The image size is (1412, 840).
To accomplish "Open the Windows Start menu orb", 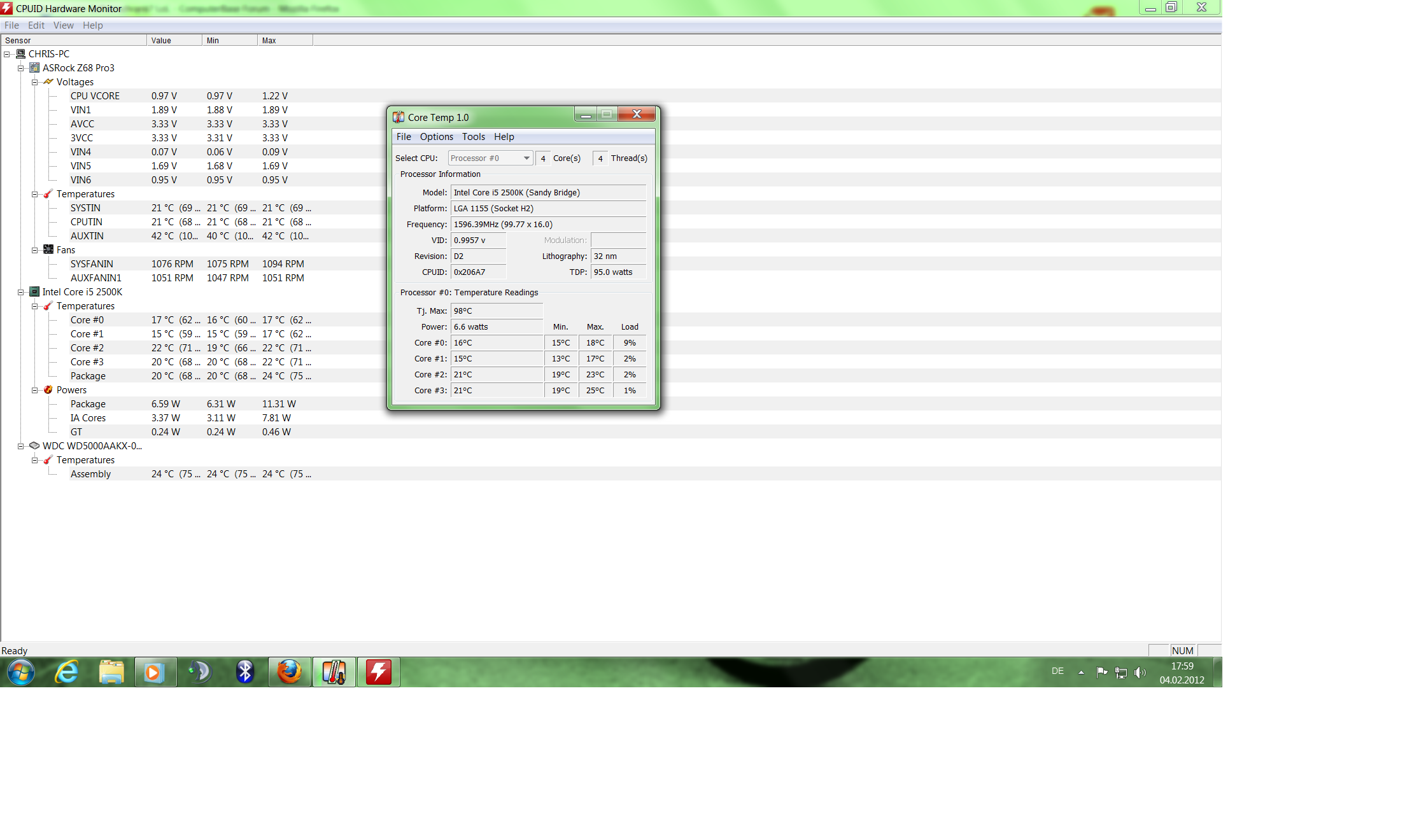I will [21, 672].
